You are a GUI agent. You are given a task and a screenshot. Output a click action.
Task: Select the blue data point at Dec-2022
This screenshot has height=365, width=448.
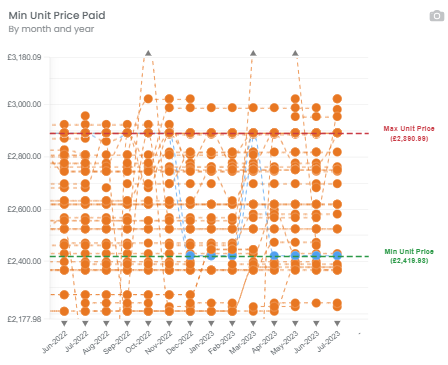[x=190, y=256]
